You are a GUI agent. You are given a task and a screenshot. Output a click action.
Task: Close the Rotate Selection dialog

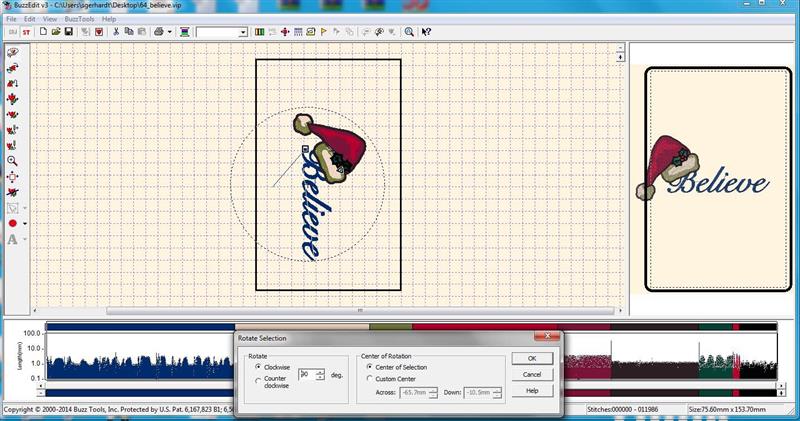[547, 336]
